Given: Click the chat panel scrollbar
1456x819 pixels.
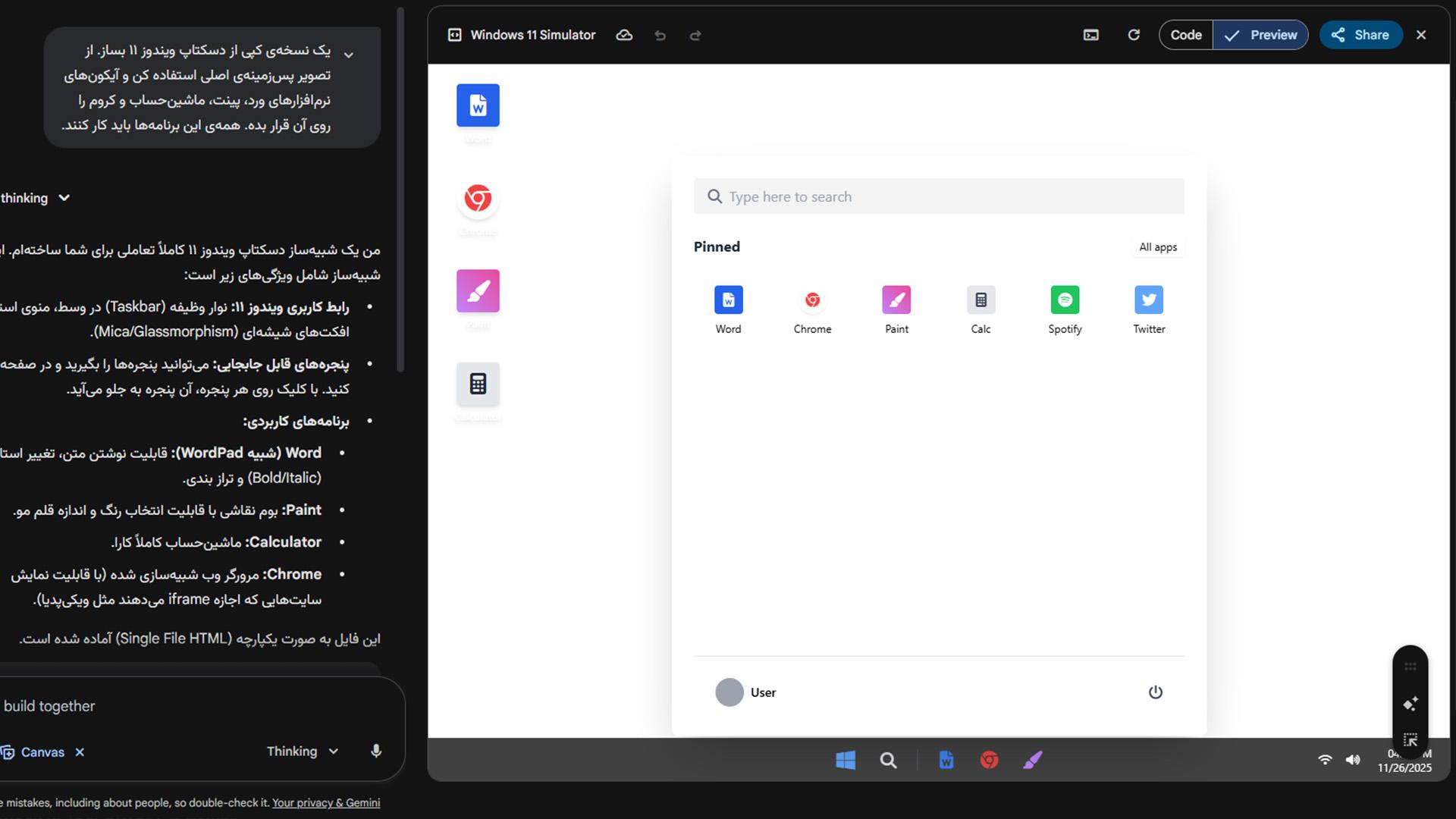Looking at the screenshot, I should (400, 190).
